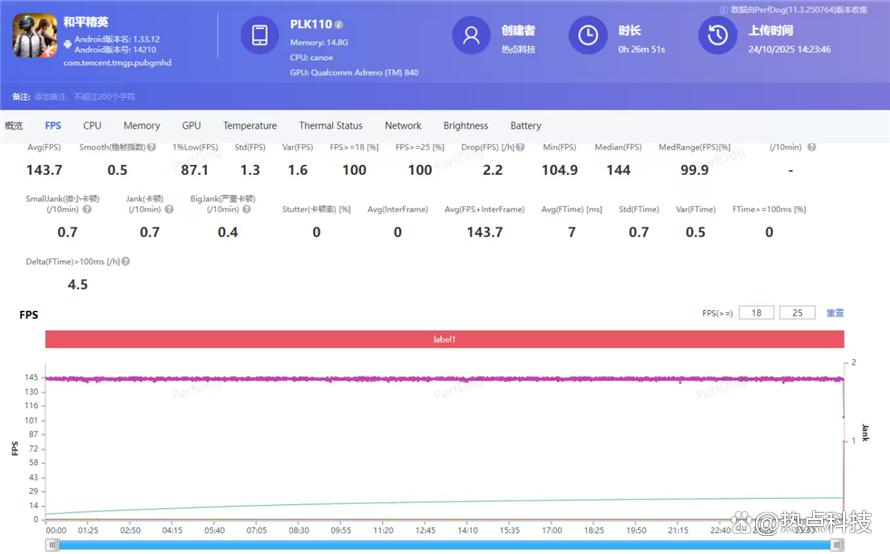
Task: Open the CPU tab
Action: point(92,125)
